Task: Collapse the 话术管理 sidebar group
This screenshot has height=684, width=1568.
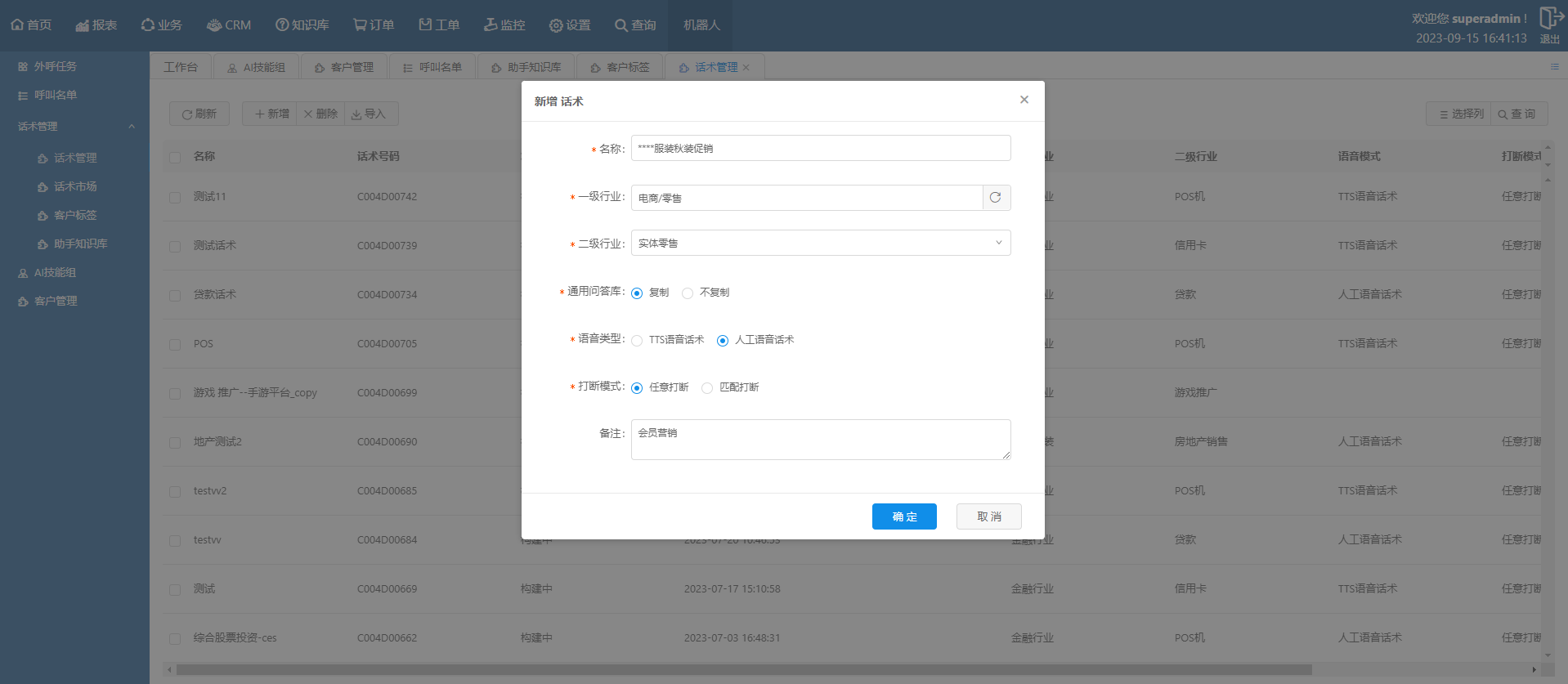Action: coord(131,127)
